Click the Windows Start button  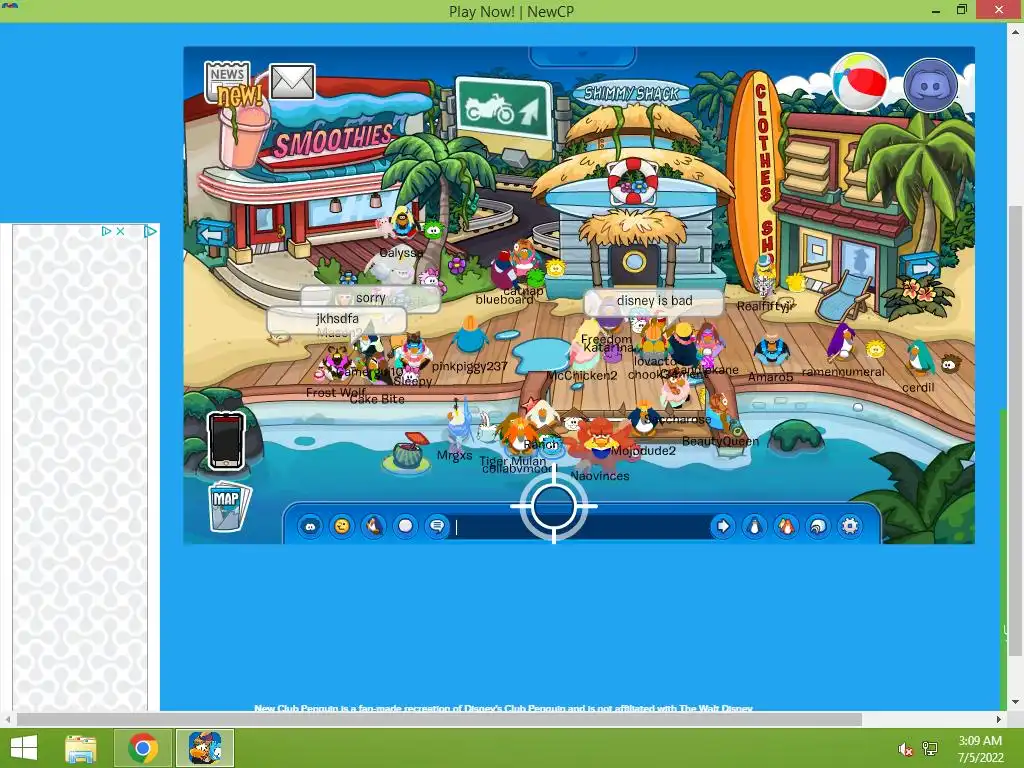click(x=24, y=748)
